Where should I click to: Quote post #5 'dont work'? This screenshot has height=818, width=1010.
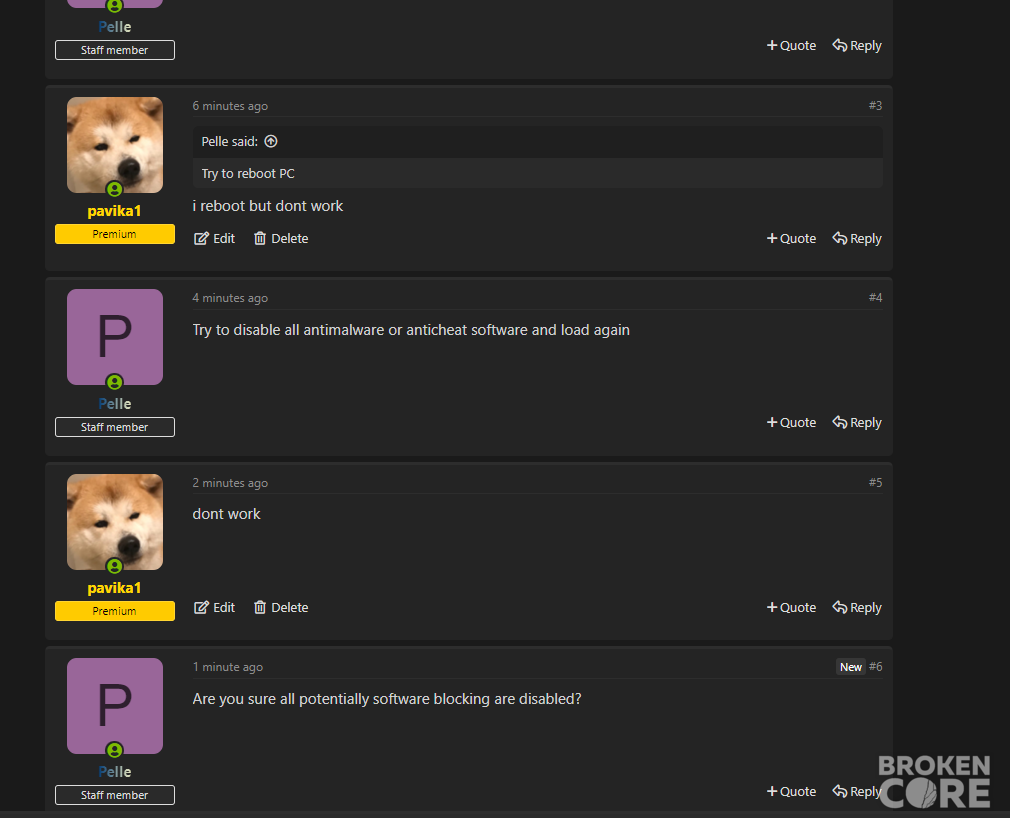point(791,607)
